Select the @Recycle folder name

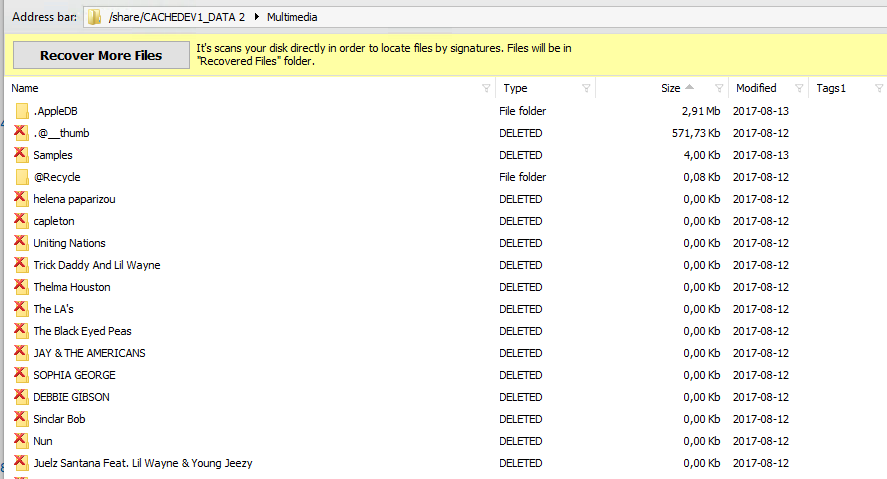(x=57, y=178)
